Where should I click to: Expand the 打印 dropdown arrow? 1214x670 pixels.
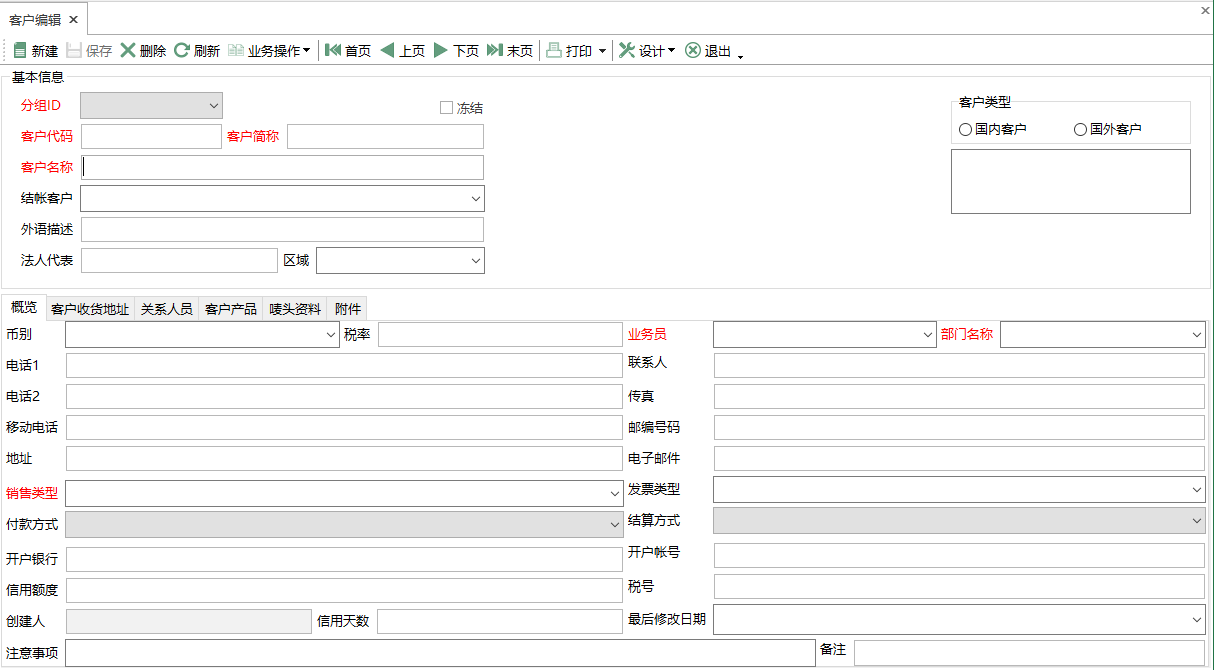(x=602, y=51)
